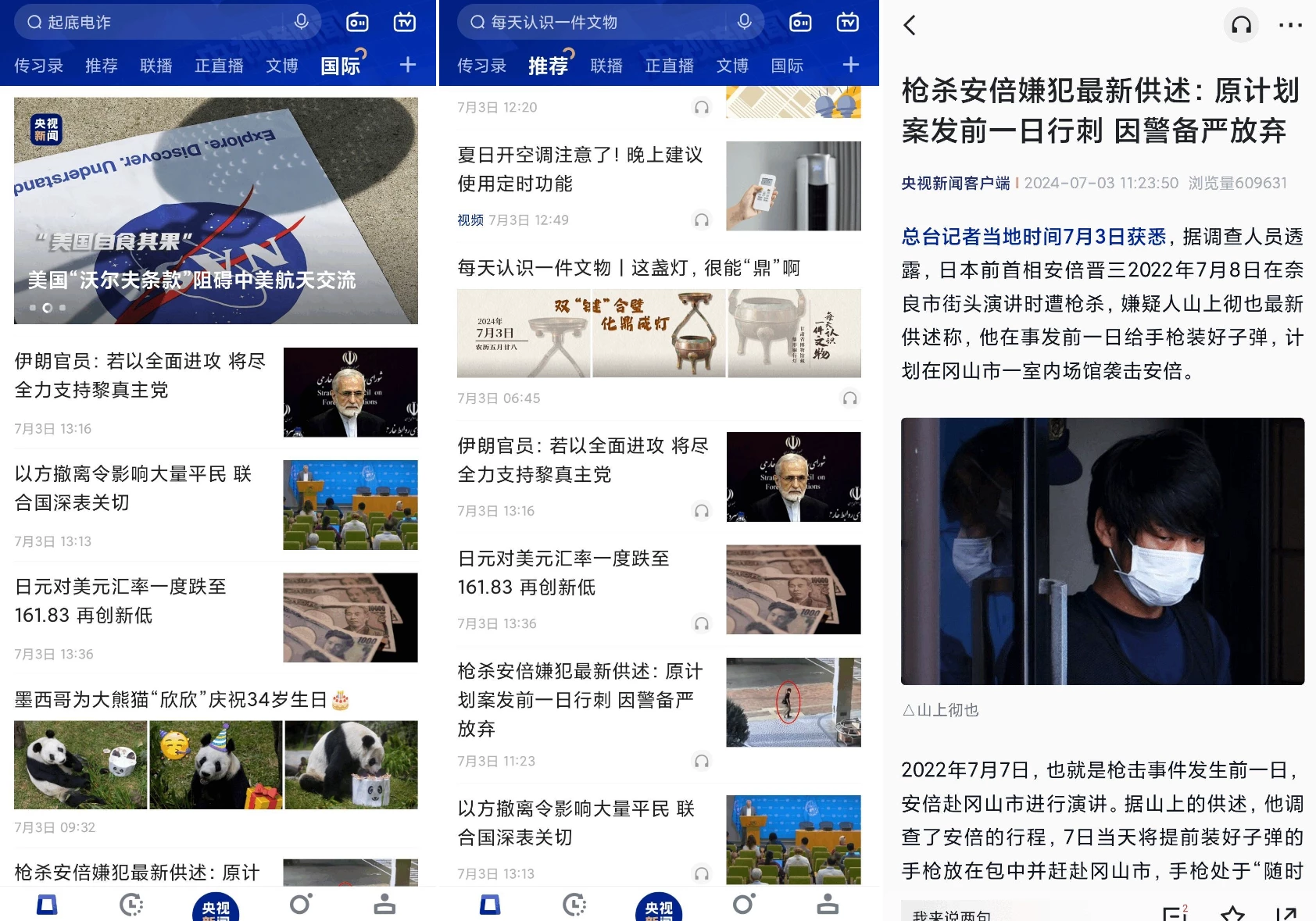Switch to 联播 tab on the middle screen
The image size is (1316, 921).
(x=606, y=66)
